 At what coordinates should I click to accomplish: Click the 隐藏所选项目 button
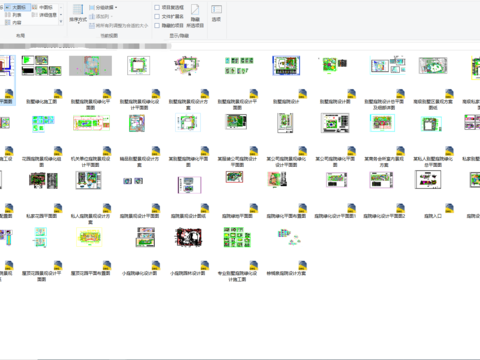point(195,16)
